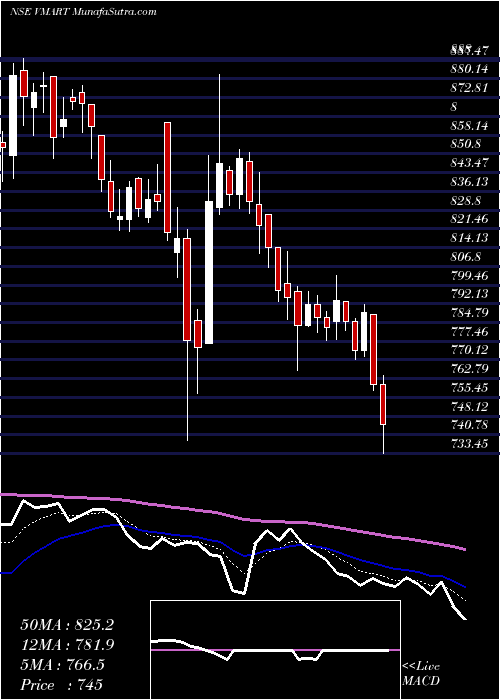This screenshot has height=700, width=500.
Task: Click the tall white candle rising to 828
Action: click(209, 272)
